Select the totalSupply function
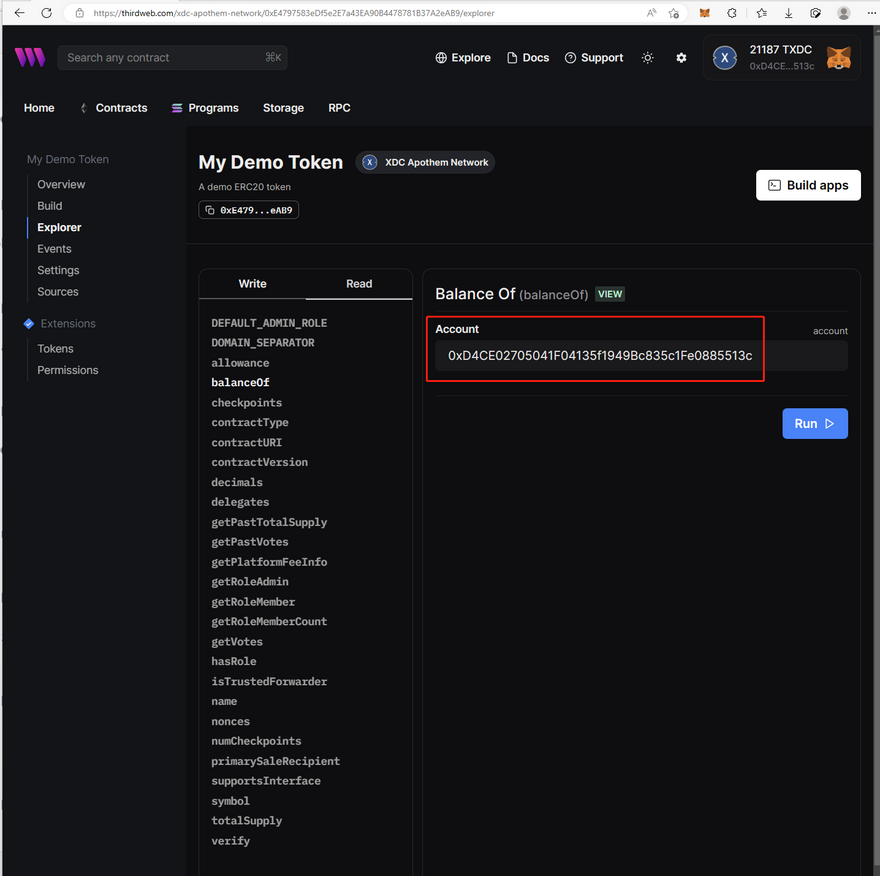880x876 pixels. tap(246, 821)
